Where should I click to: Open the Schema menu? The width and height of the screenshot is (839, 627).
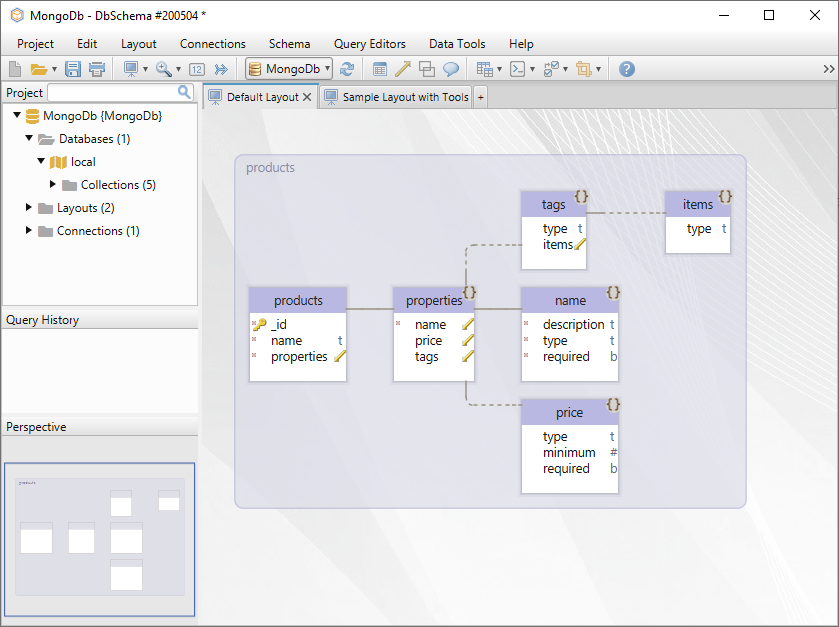point(289,44)
